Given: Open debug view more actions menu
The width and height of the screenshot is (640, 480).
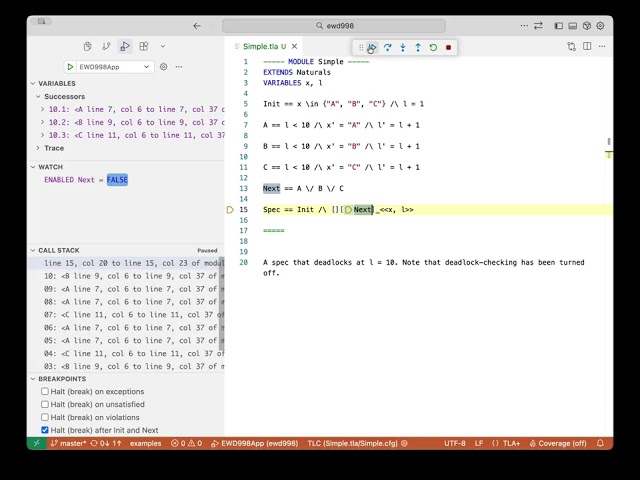Looking at the screenshot, I should pyautogui.click(x=179, y=67).
